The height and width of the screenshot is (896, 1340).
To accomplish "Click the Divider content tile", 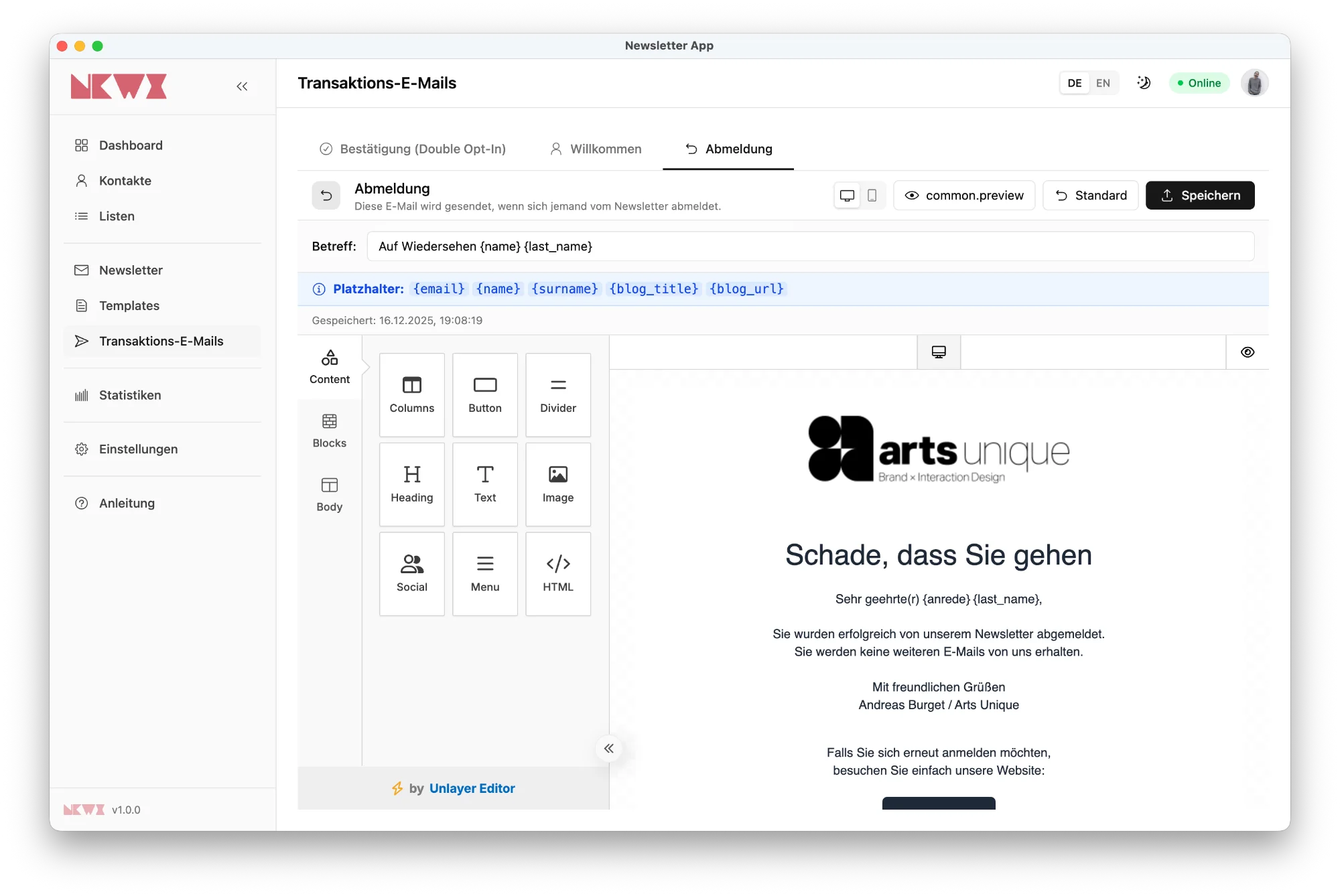I will (x=557, y=394).
